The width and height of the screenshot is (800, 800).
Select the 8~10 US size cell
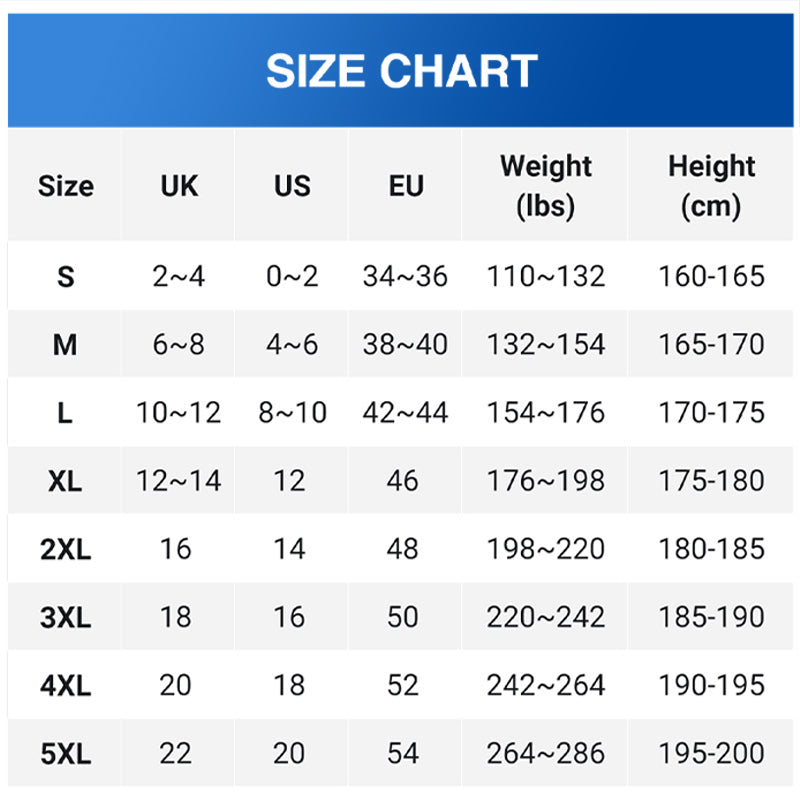click(292, 412)
